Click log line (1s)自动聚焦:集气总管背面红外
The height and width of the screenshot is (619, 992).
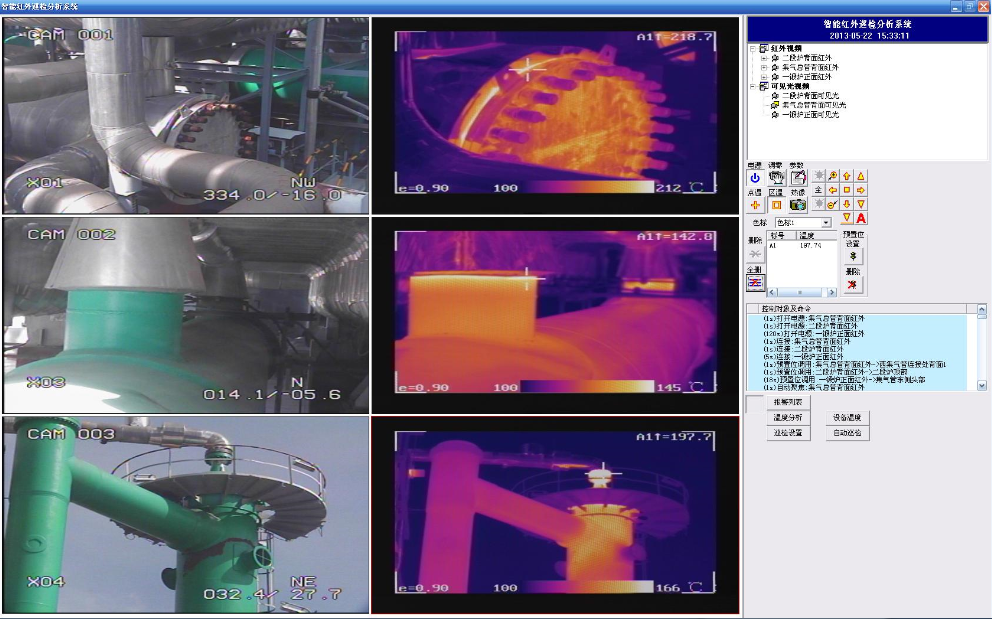pyautogui.click(x=814, y=387)
